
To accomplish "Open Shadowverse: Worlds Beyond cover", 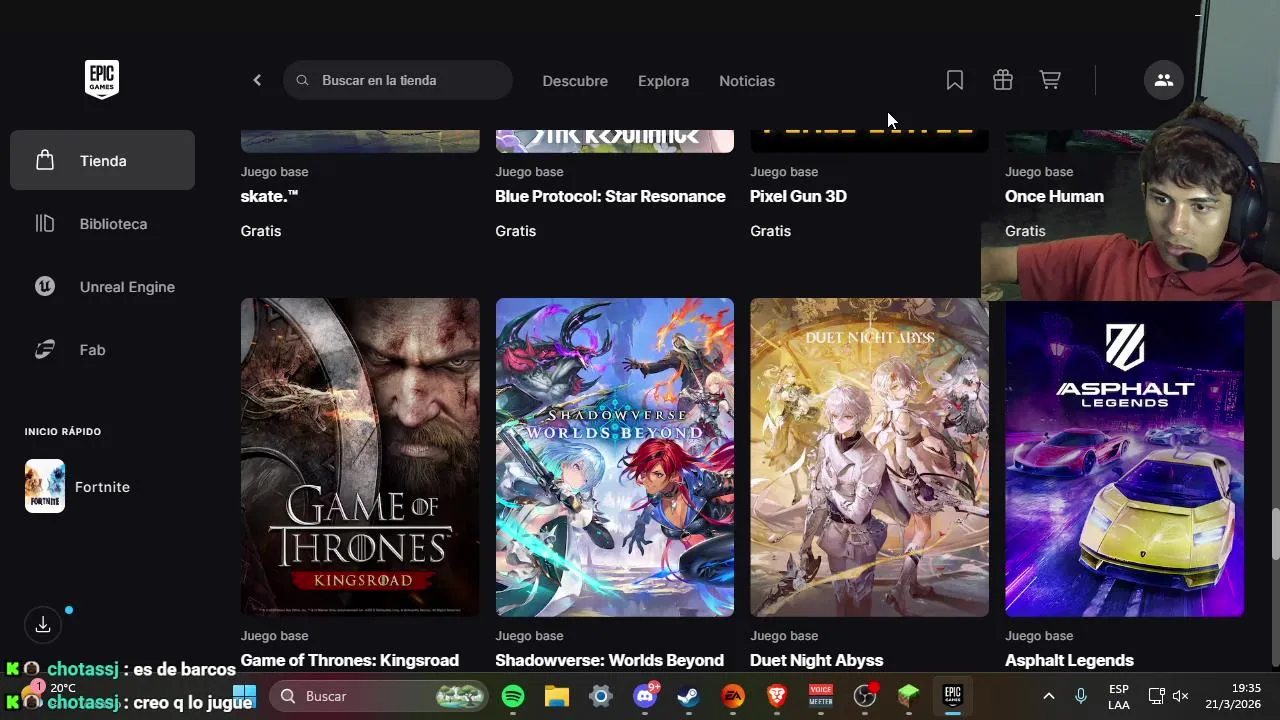I will 615,457.
